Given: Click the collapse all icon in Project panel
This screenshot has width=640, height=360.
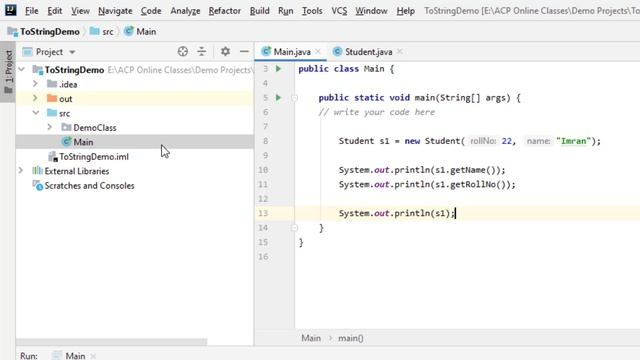Looking at the screenshot, I should click(x=202, y=51).
